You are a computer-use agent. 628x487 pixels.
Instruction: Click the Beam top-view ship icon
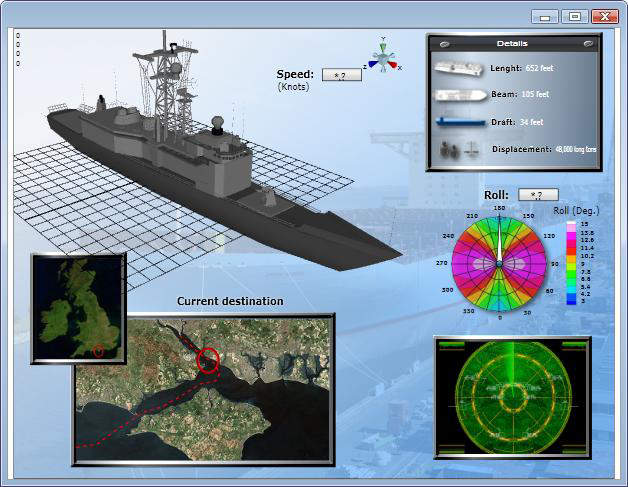pos(459,95)
